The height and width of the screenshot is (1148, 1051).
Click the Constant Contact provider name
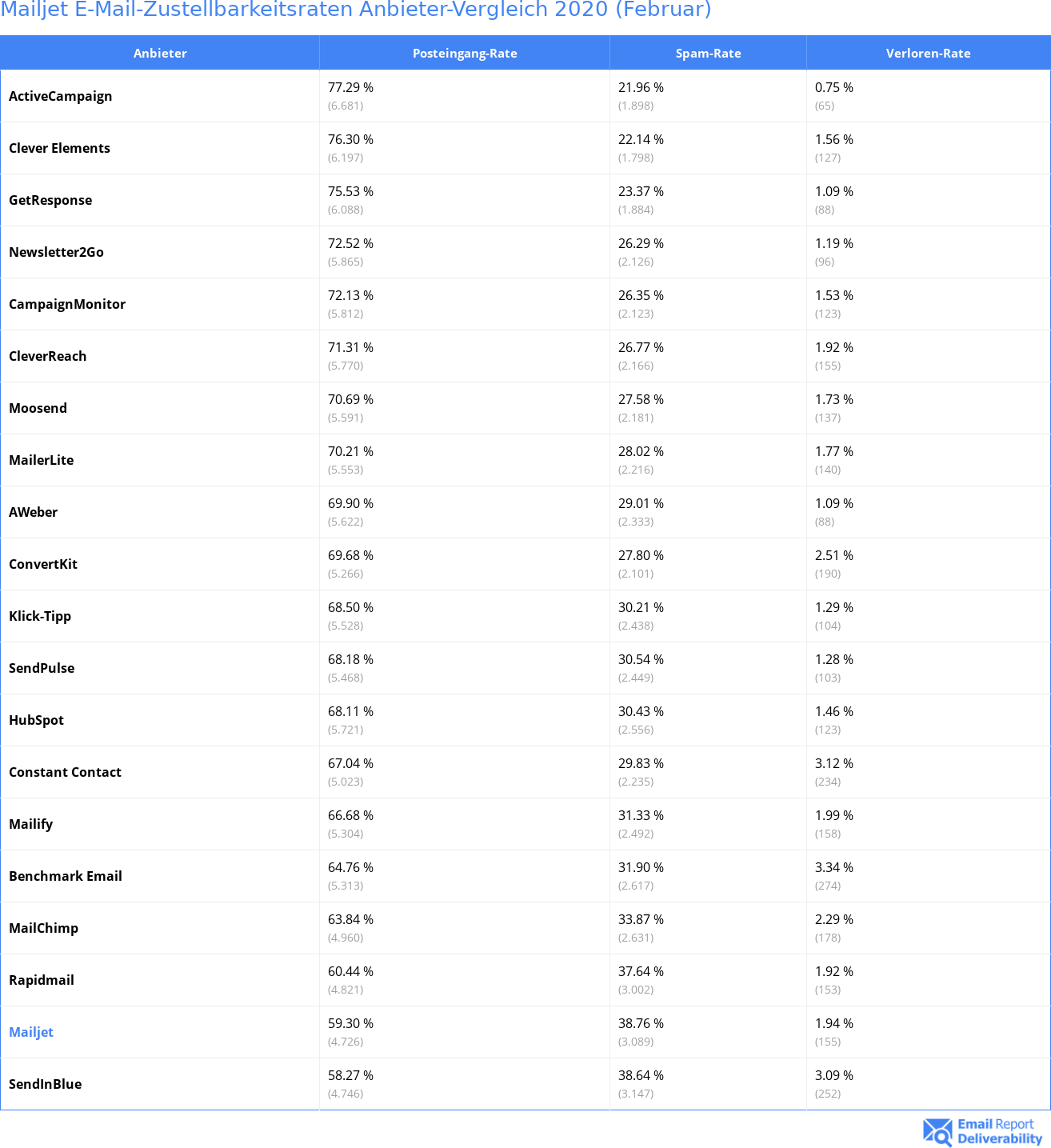coord(65,772)
